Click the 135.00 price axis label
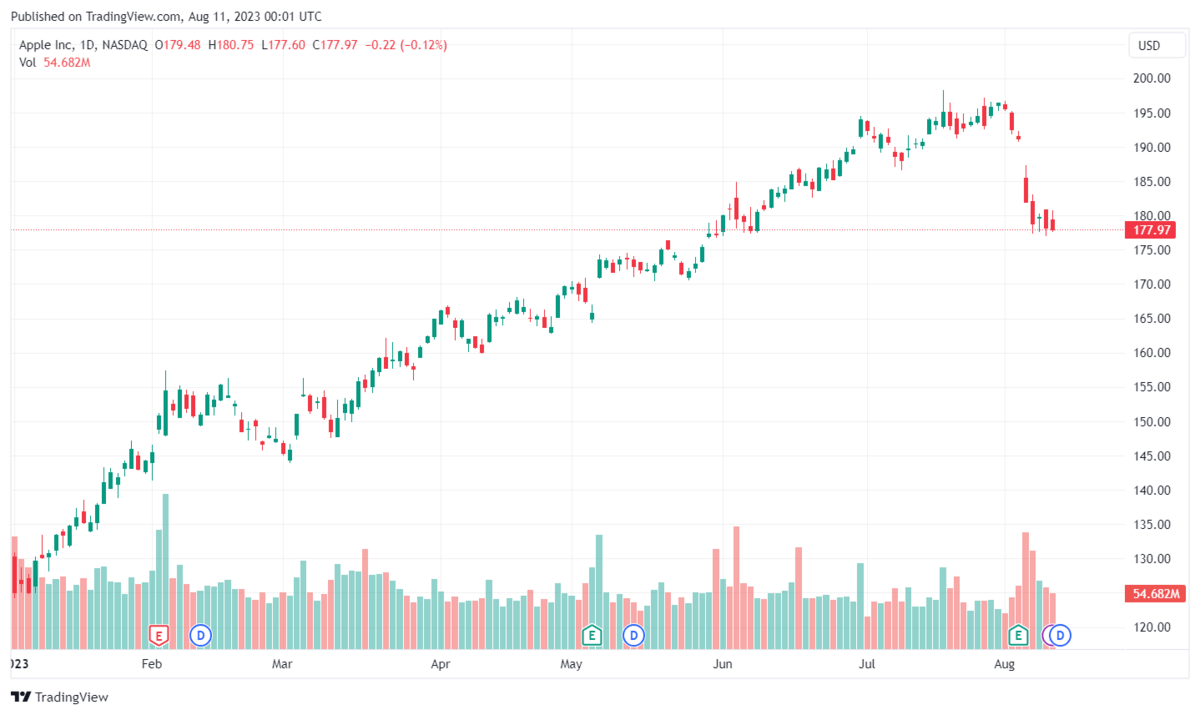Screen dimensions: 1200x715 [x=1152, y=524]
